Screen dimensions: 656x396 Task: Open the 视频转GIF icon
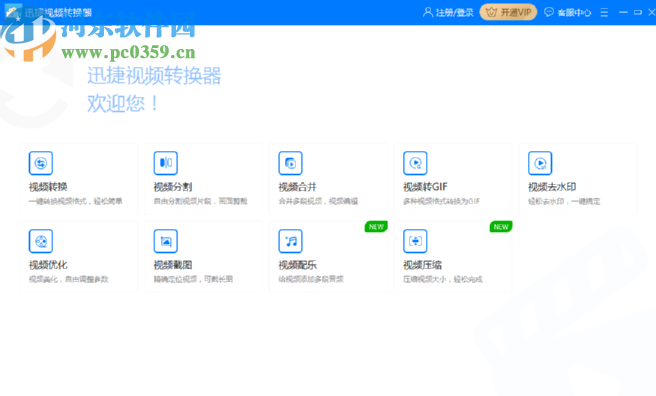click(415, 163)
